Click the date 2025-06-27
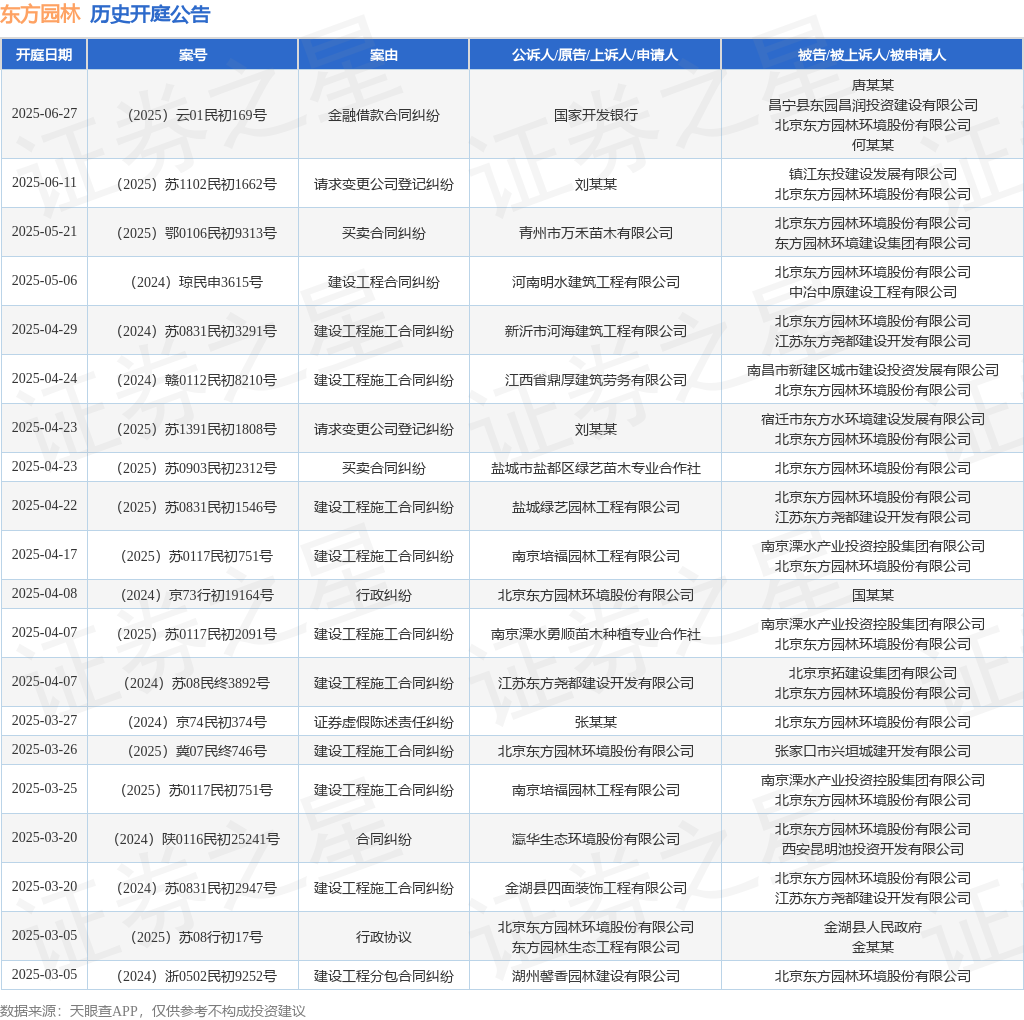Viewport: 1024px width, 1020px height. [44, 114]
